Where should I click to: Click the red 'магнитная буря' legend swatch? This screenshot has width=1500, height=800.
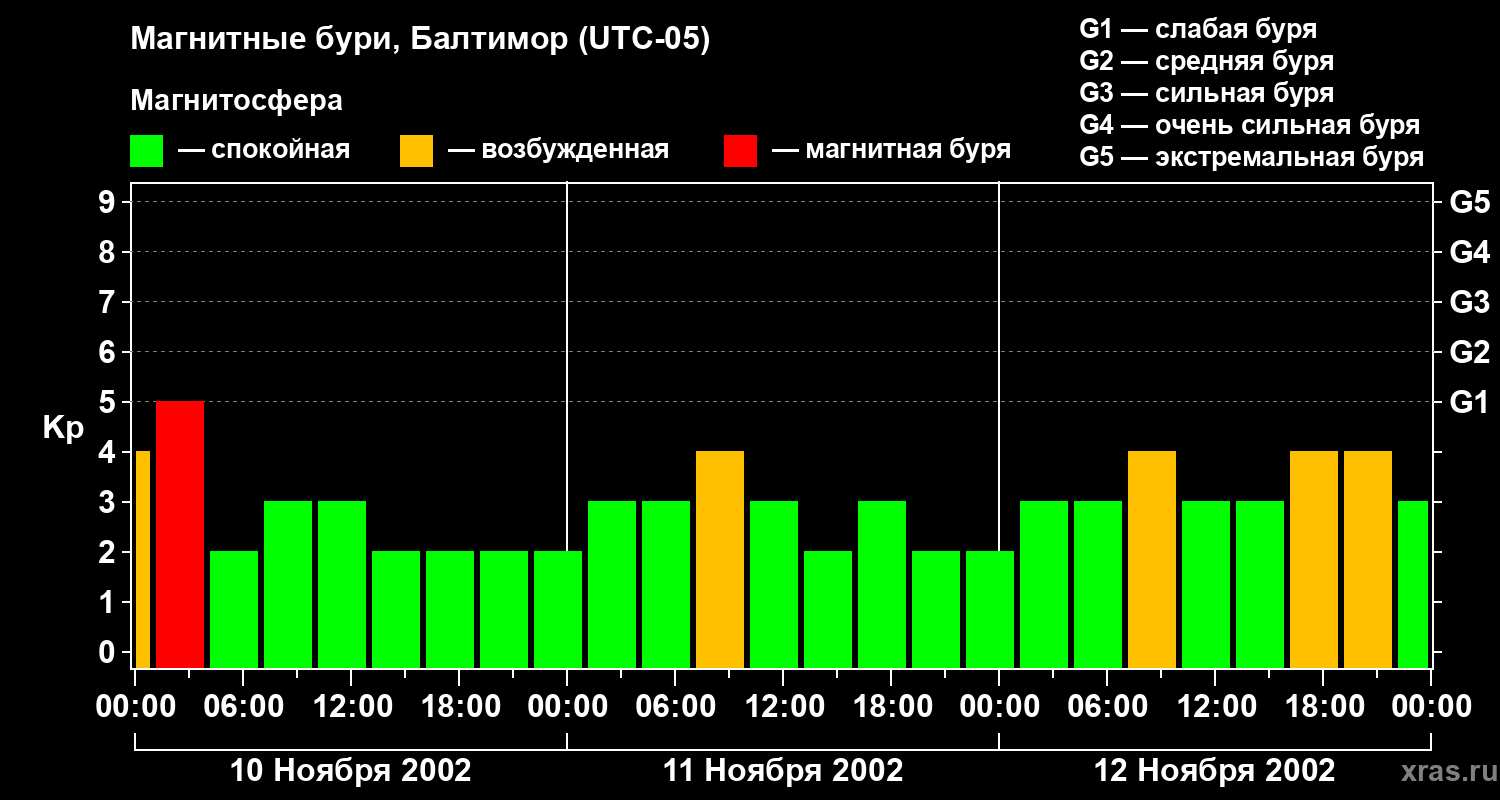[x=740, y=151]
